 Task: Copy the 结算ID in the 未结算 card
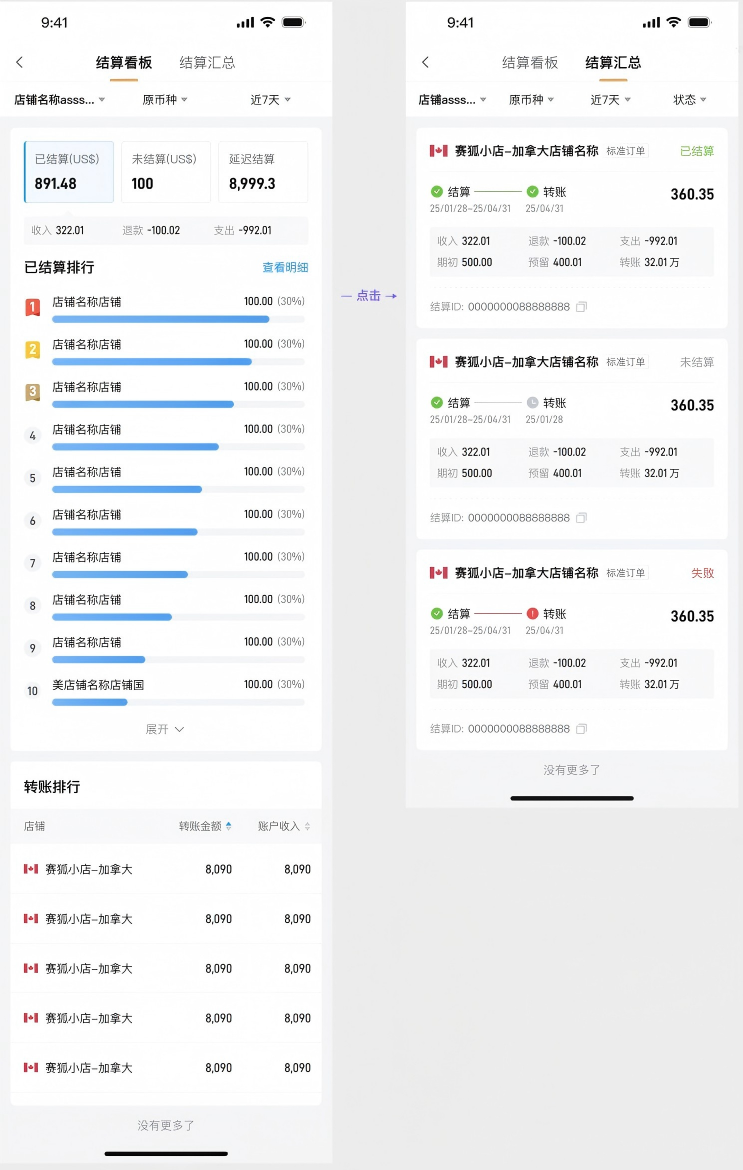click(x=581, y=518)
